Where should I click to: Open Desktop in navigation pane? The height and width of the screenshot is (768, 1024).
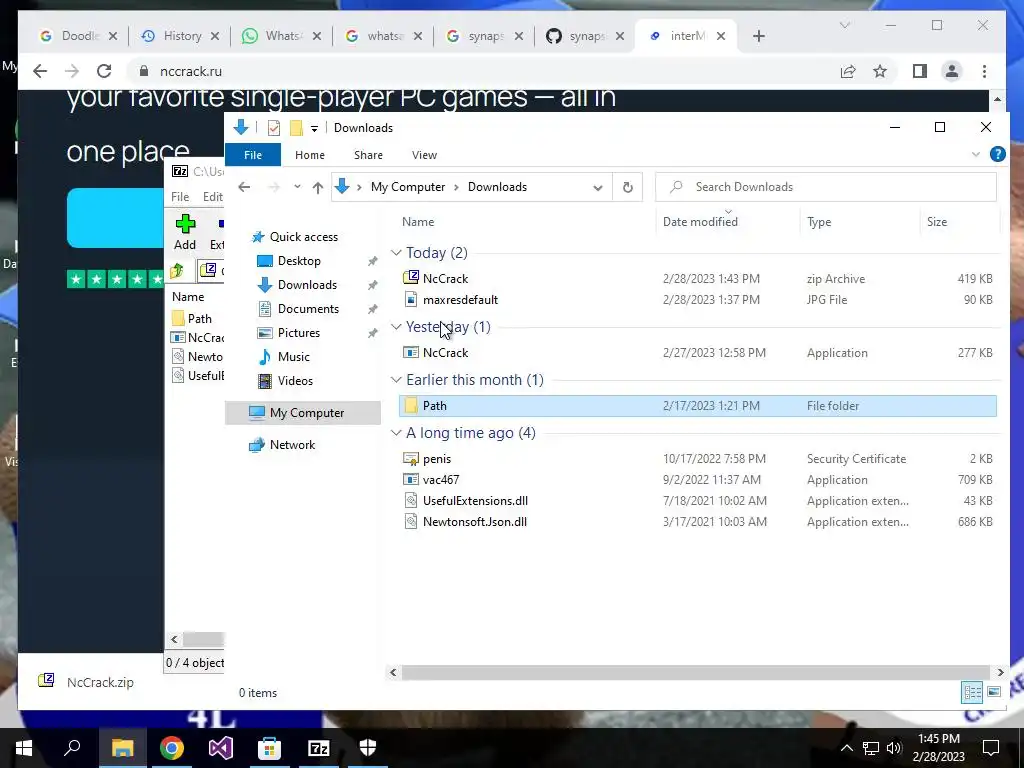[x=299, y=261]
